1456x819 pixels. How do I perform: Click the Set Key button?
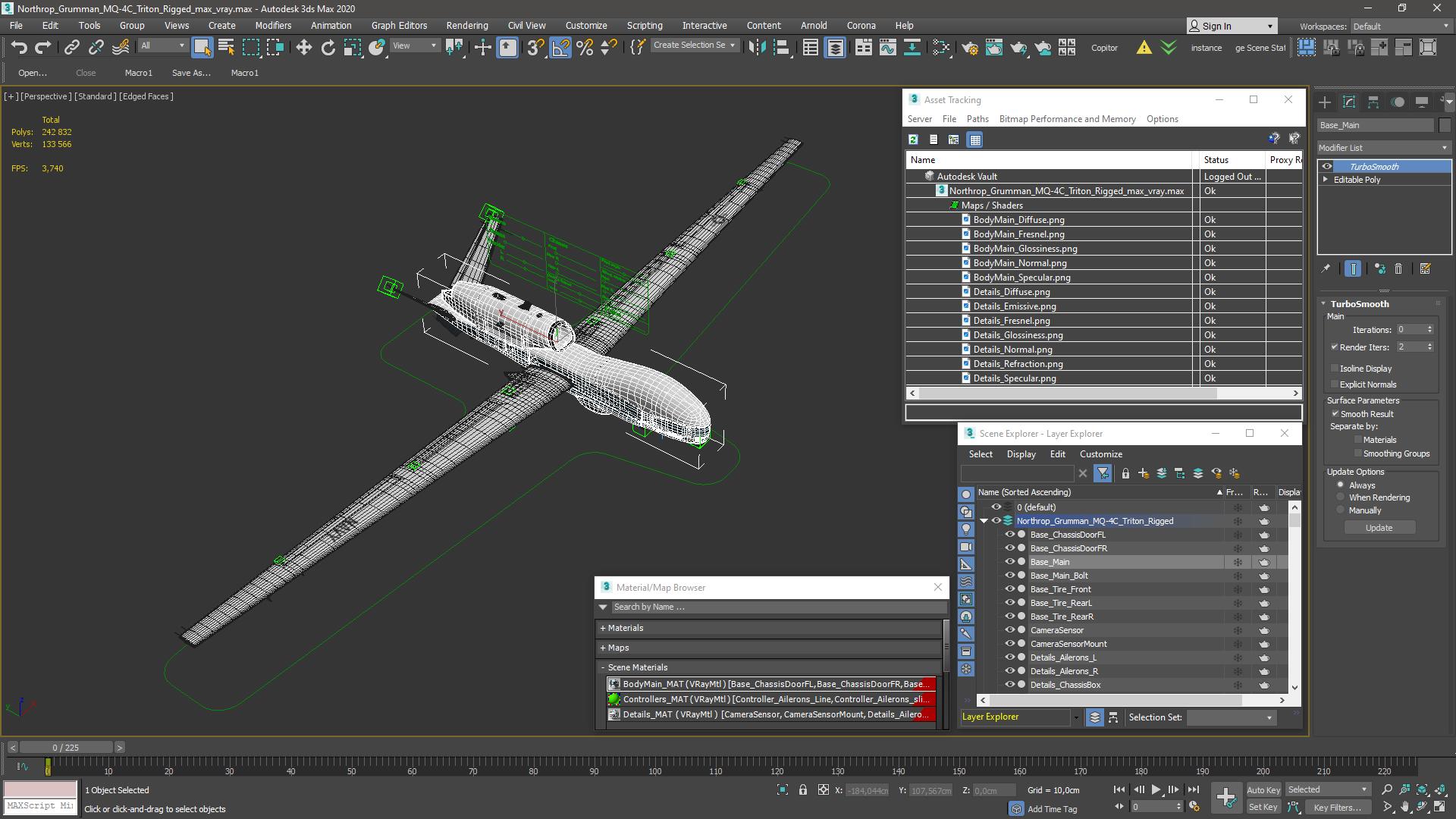(1263, 808)
